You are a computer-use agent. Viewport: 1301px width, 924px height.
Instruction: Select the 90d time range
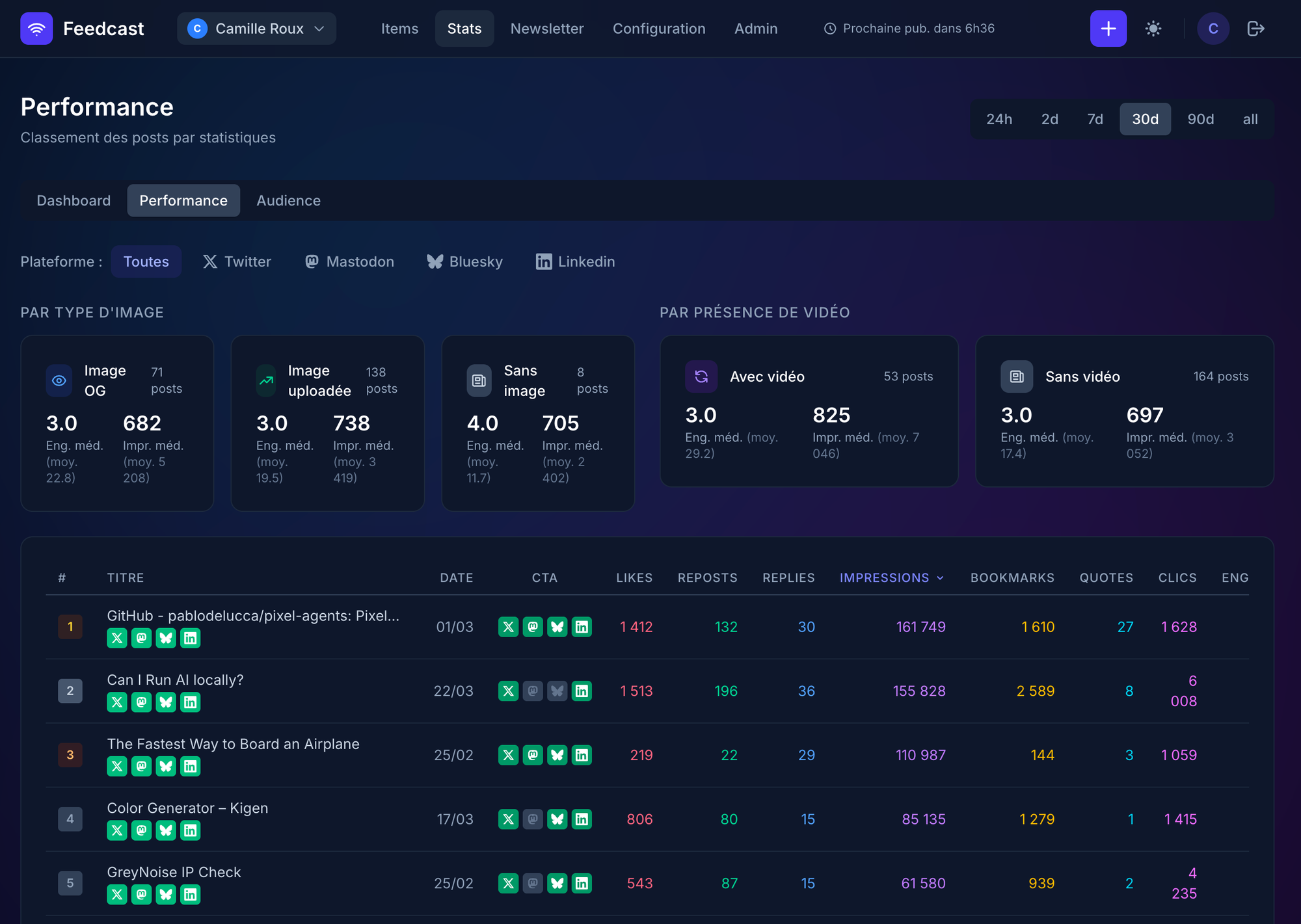(x=1200, y=119)
